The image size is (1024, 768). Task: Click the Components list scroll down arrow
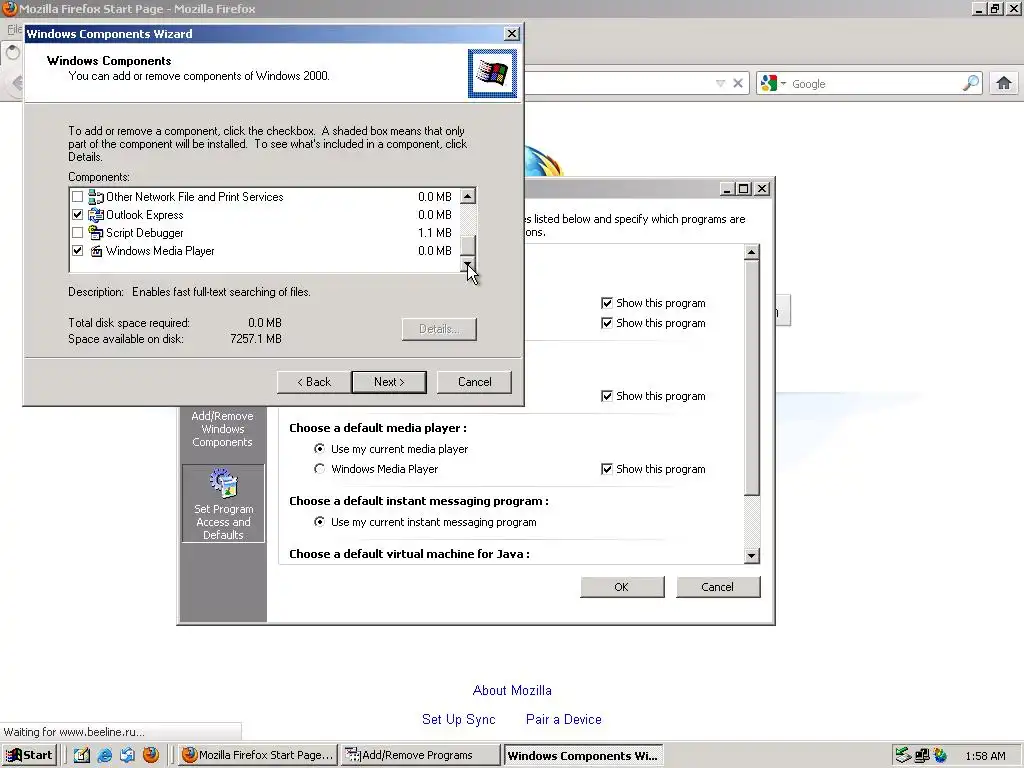pos(468,264)
